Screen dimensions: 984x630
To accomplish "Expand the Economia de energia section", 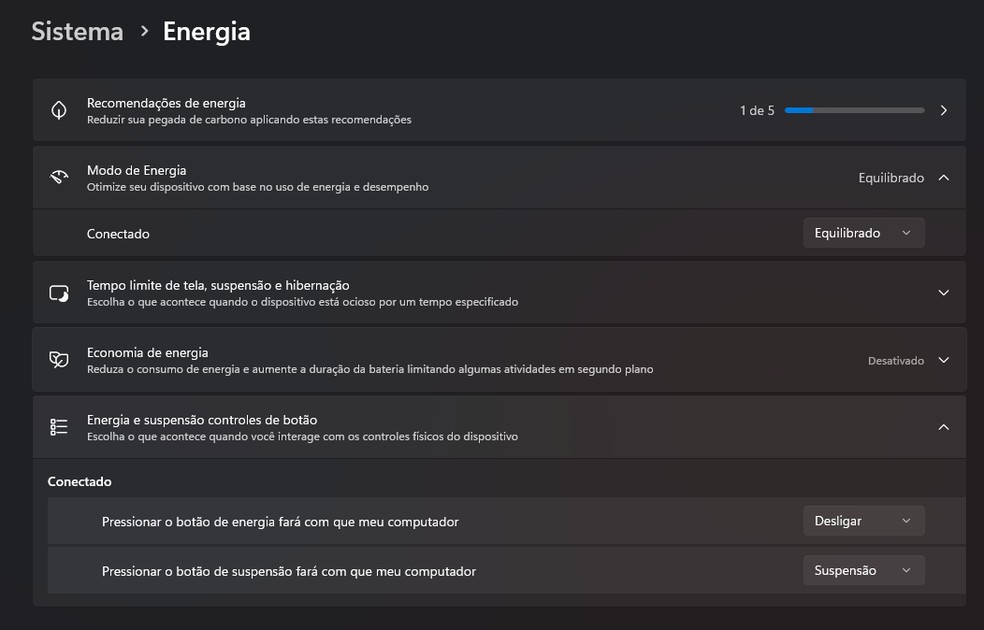I will [x=943, y=360].
